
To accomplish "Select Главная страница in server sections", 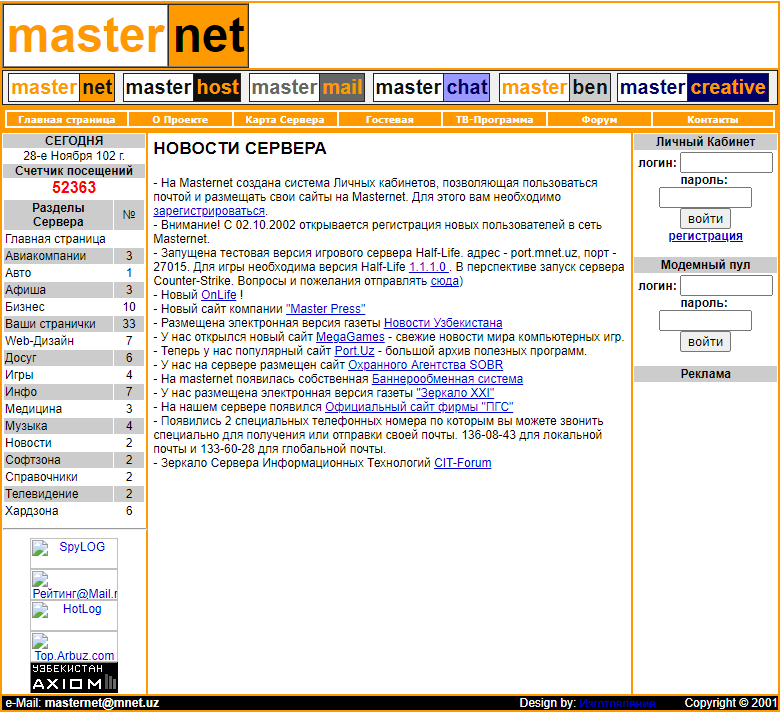I will pos(55,239).
